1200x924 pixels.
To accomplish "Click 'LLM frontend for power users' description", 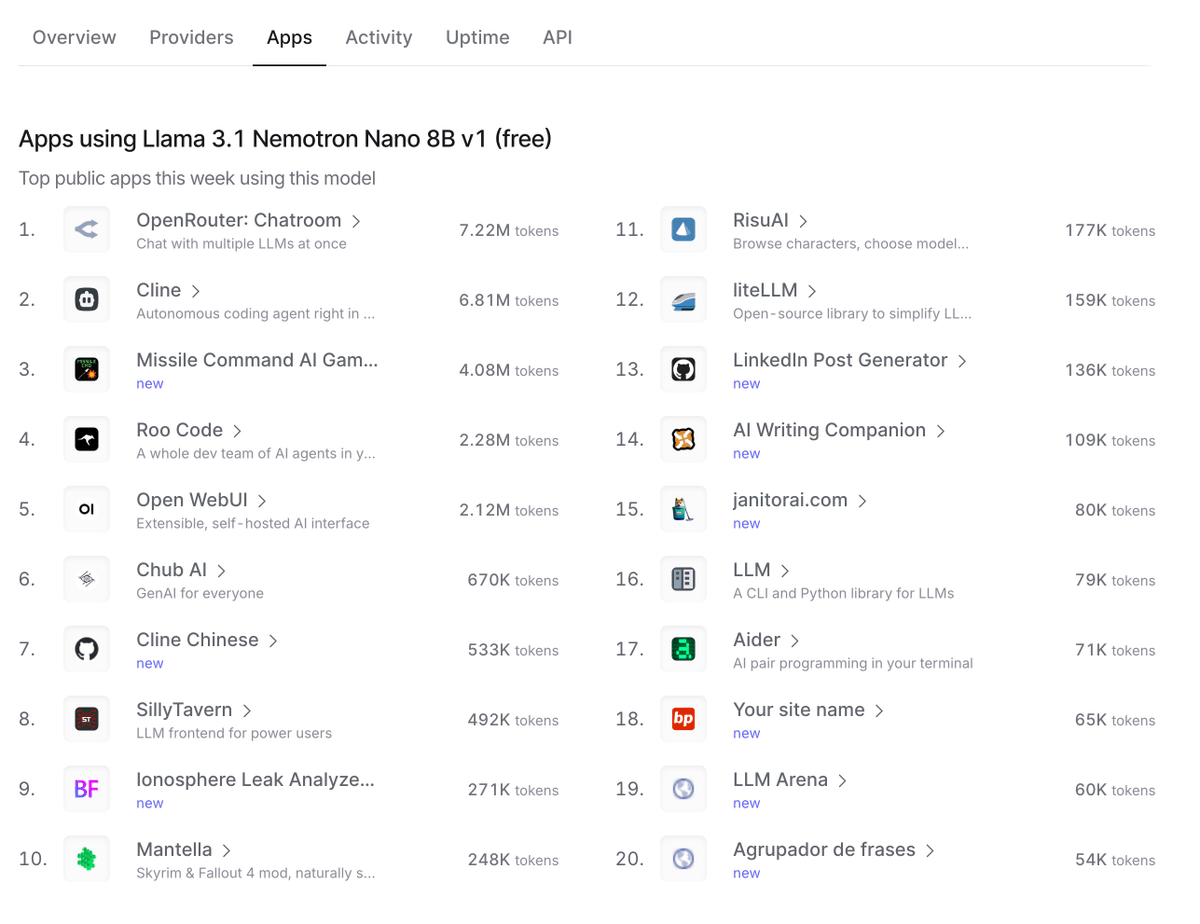I will pyautogui.click(x=234, y=733).
